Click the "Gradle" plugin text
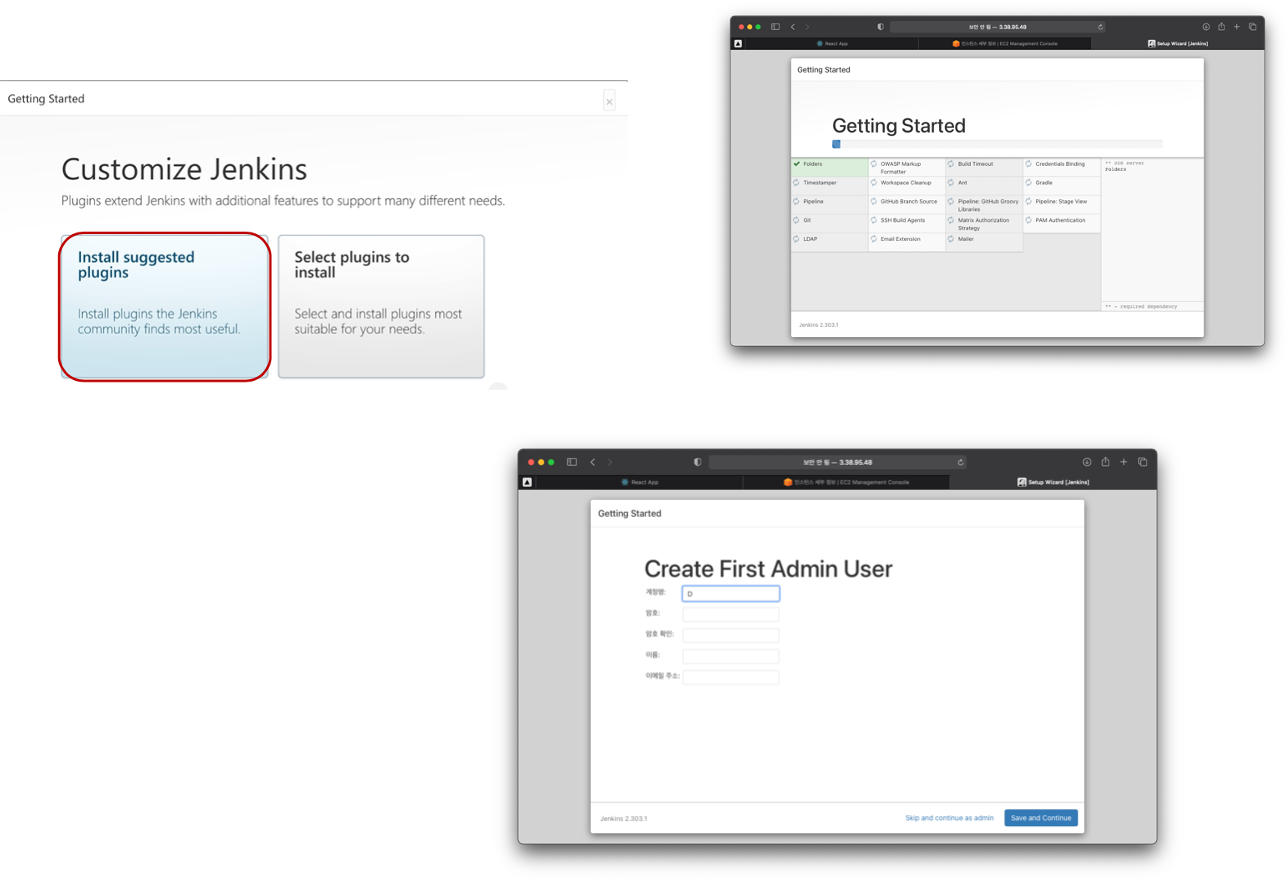The height and width of the screenshot is (881, 1288). click(x=1044, y=183)
